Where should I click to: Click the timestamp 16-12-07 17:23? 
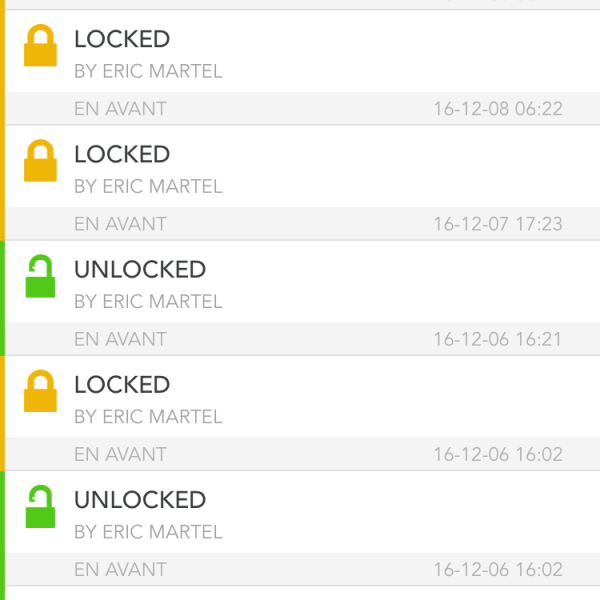pos(497,224)
